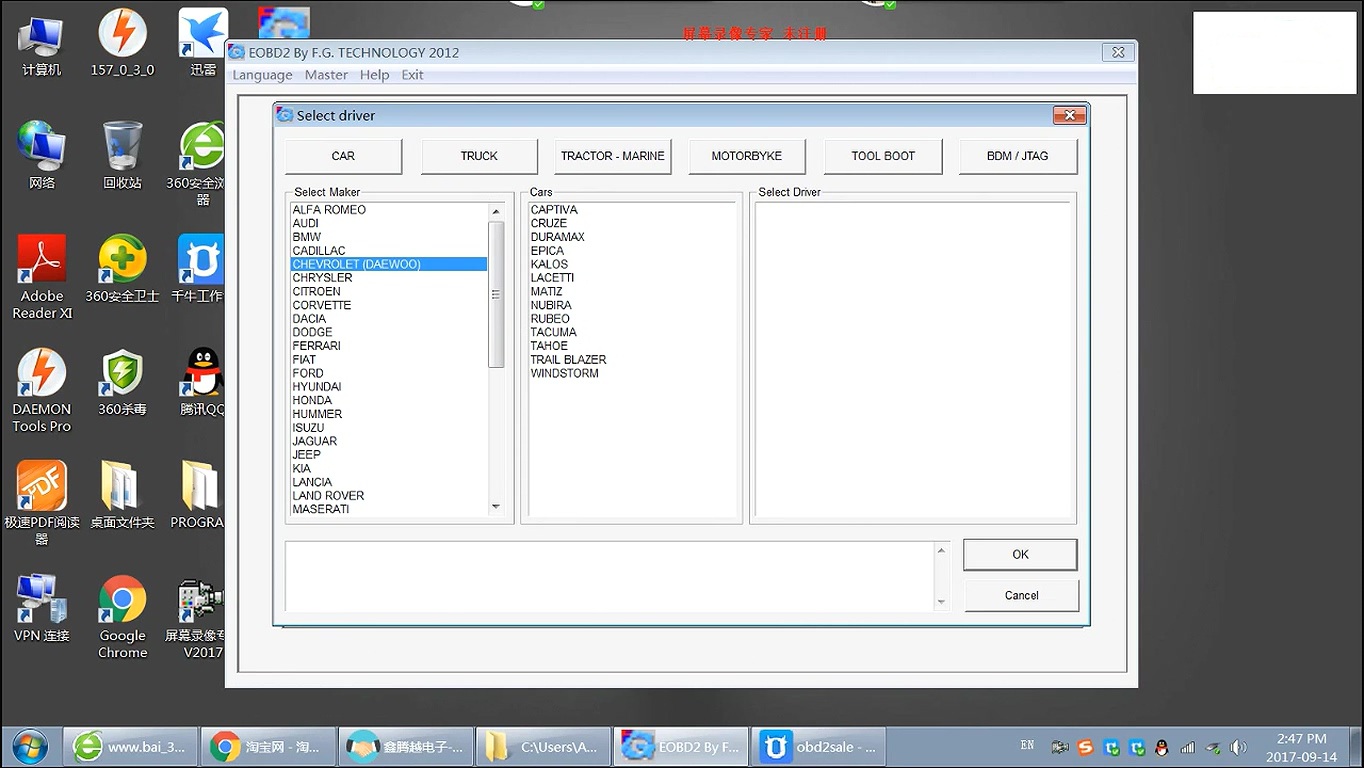Open the PROGRA folder on desktop
The height and width of the screenshot is (768, 1364).
(x=198, y=496)
